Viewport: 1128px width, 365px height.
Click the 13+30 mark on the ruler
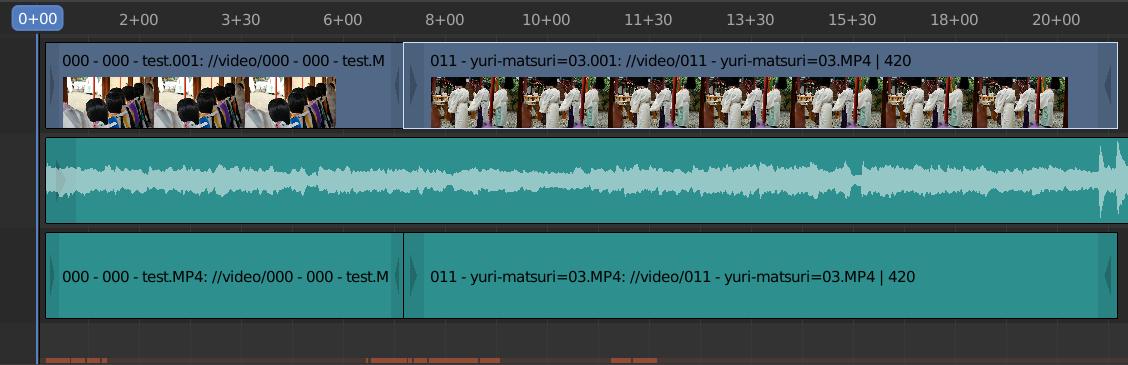point(750,19)
